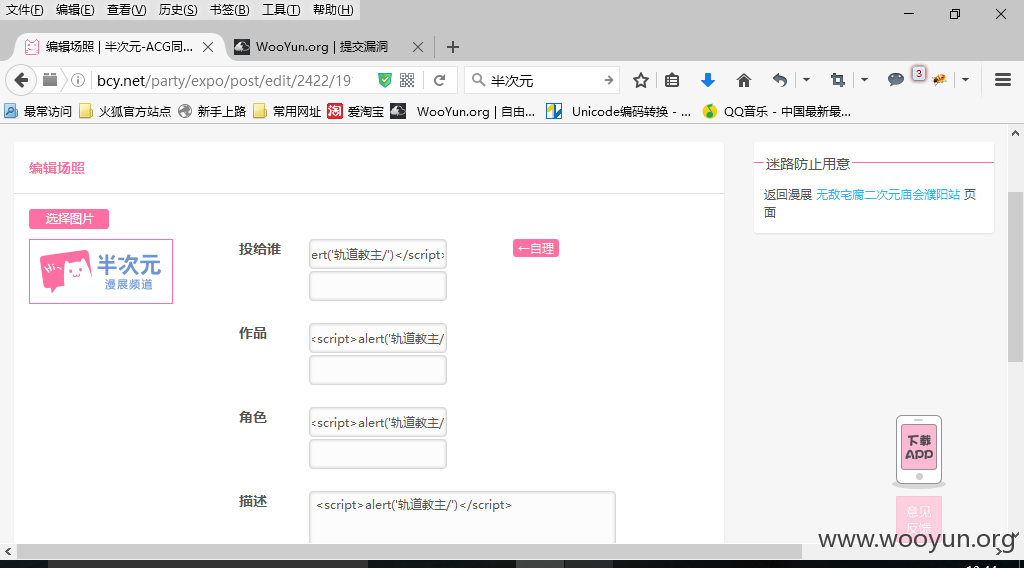Expand dropdown next to undo arrow
This screenshot has height=568, width=1024.
point(807,80)
